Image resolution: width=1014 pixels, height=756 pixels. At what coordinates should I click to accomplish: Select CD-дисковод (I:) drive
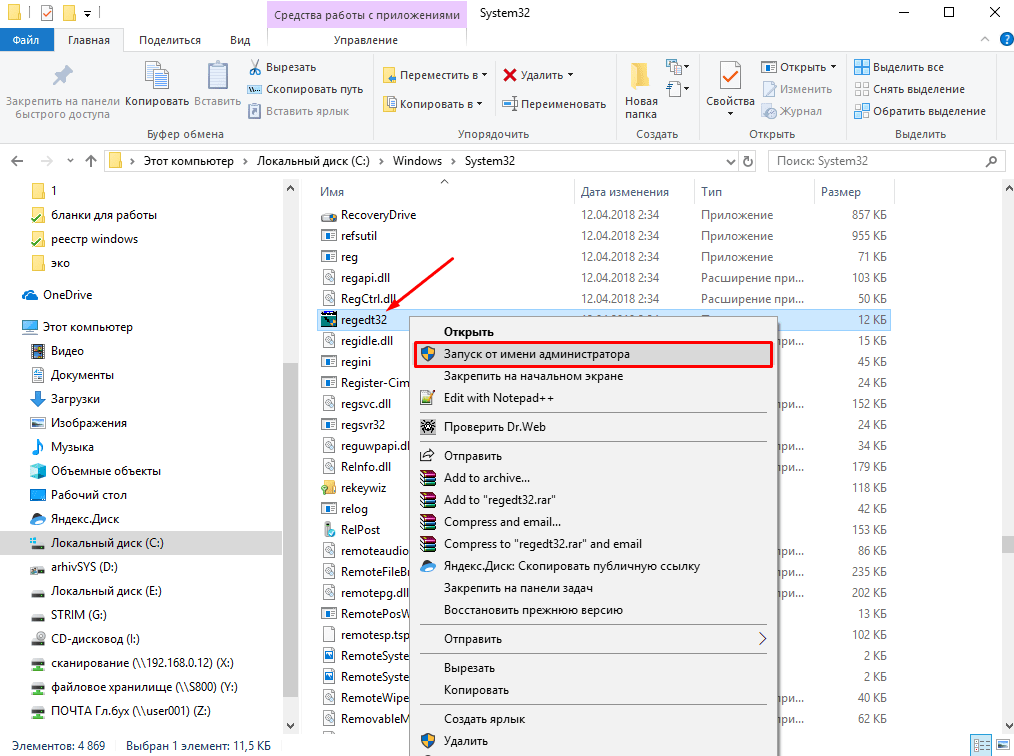(85, 639)
